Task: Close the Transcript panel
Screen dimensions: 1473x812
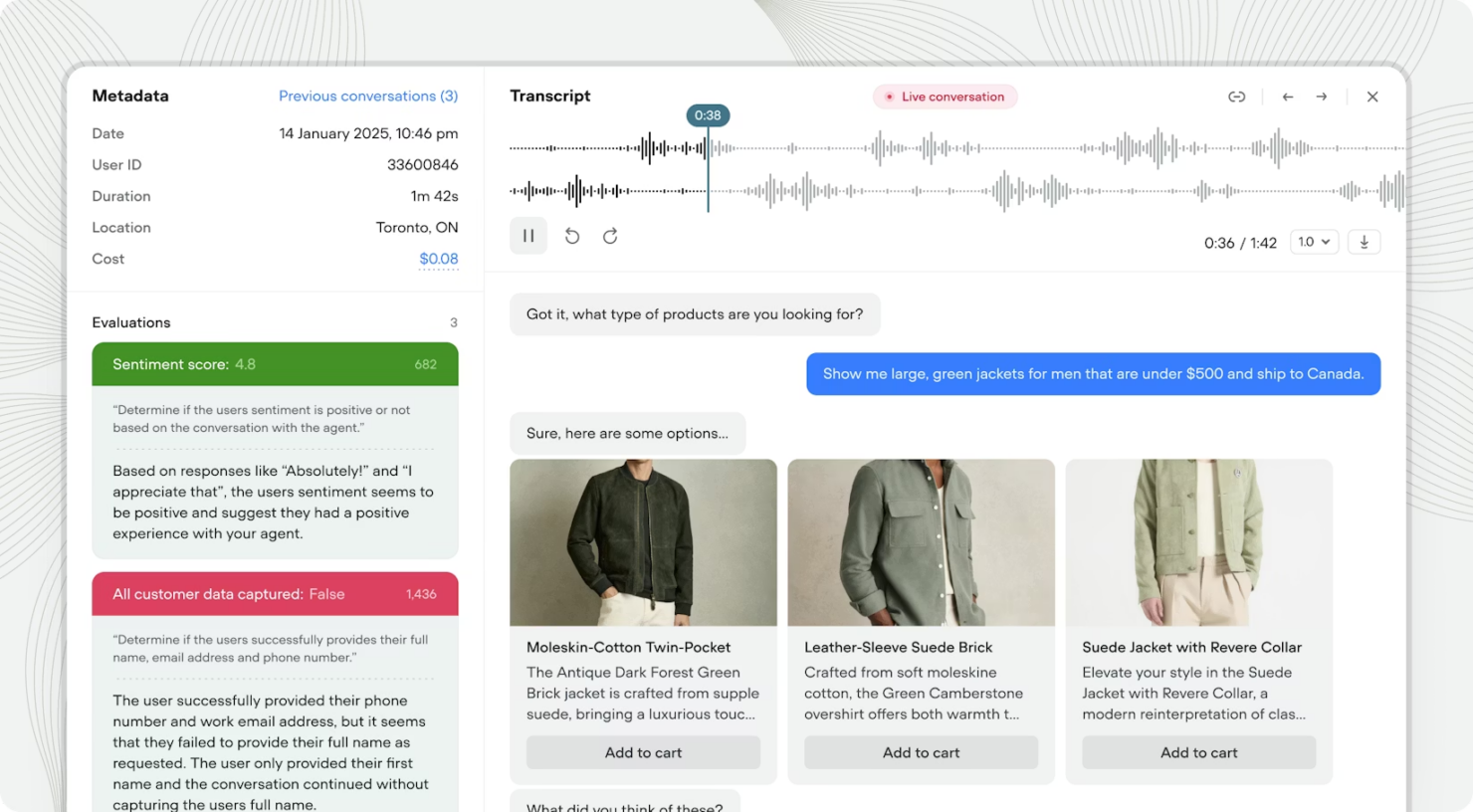Action: click(1372, 97)
